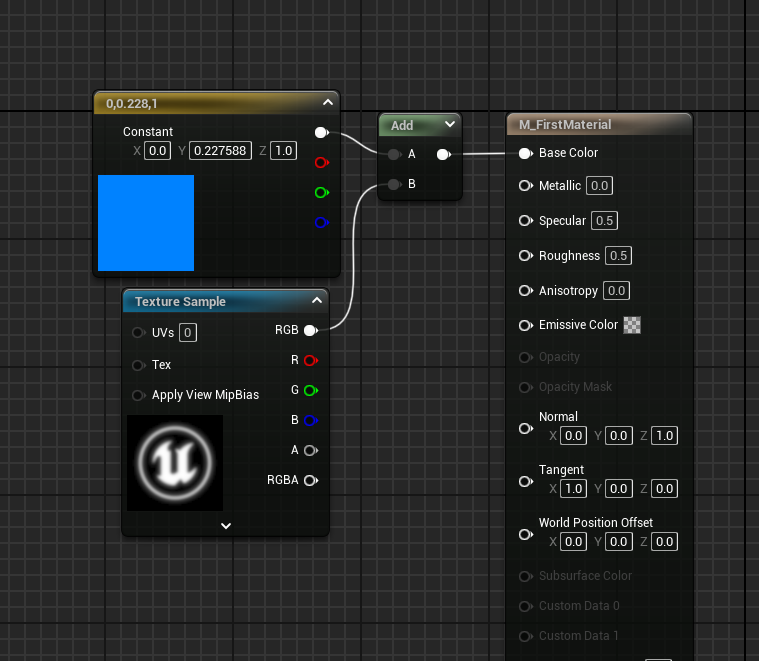Edit the Tangent Y value field
The image size is (759, 661).
pyautogui.click(x=619, y=488)
